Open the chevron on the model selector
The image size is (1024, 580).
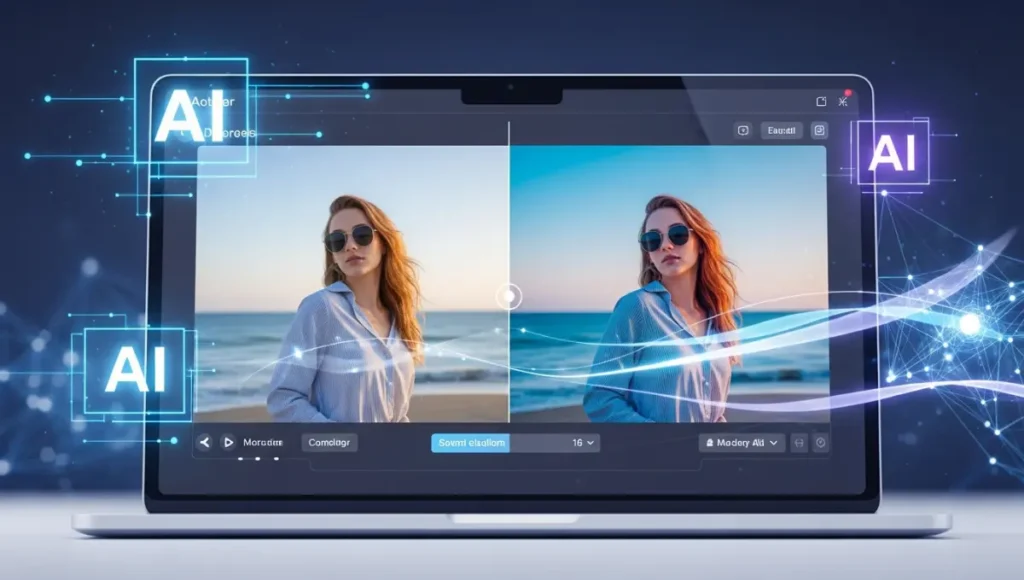pyautogui.click(x=773, y=443)
